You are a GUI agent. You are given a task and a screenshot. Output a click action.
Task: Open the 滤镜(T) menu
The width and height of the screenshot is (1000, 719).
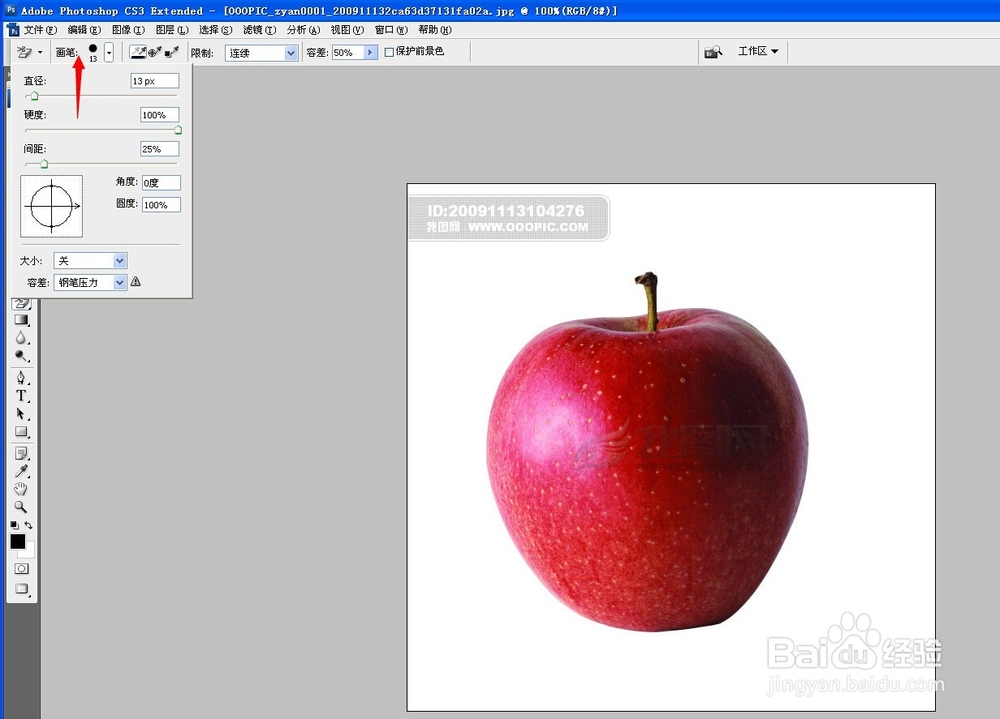260,30
